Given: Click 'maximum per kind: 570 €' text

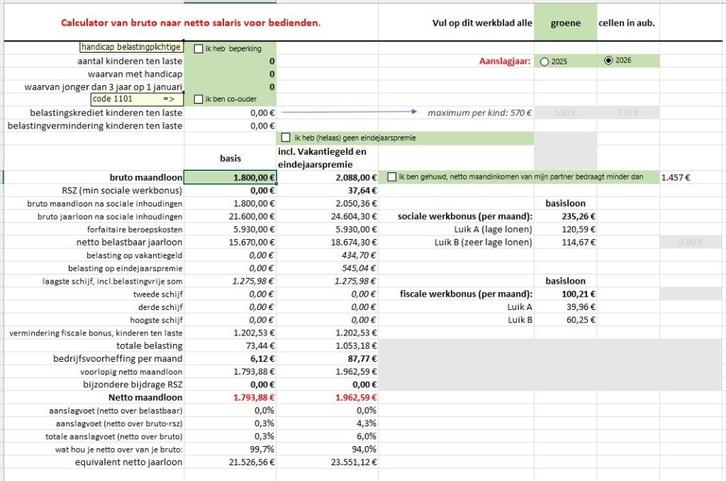Looking at the screenshot, I should 479,113.
